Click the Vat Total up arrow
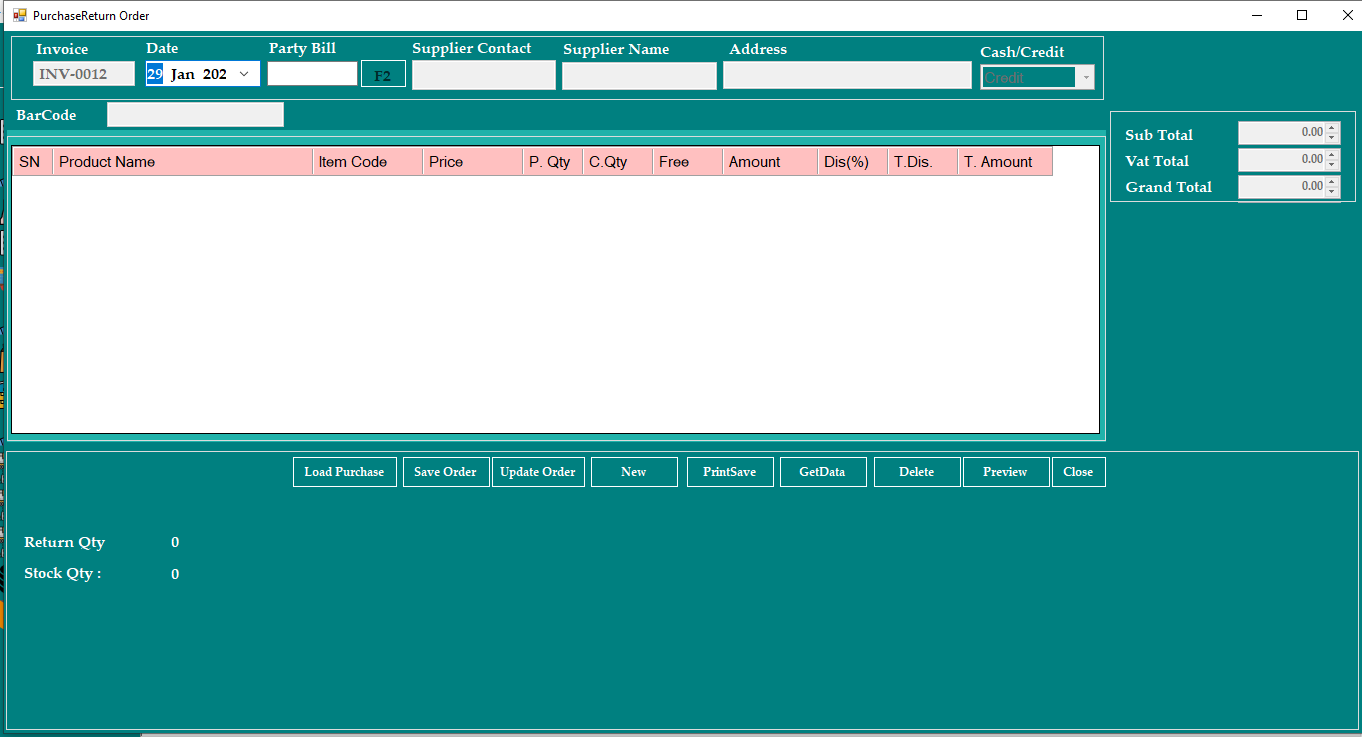Screen dimensions: 1362x737 [1331, 154]
